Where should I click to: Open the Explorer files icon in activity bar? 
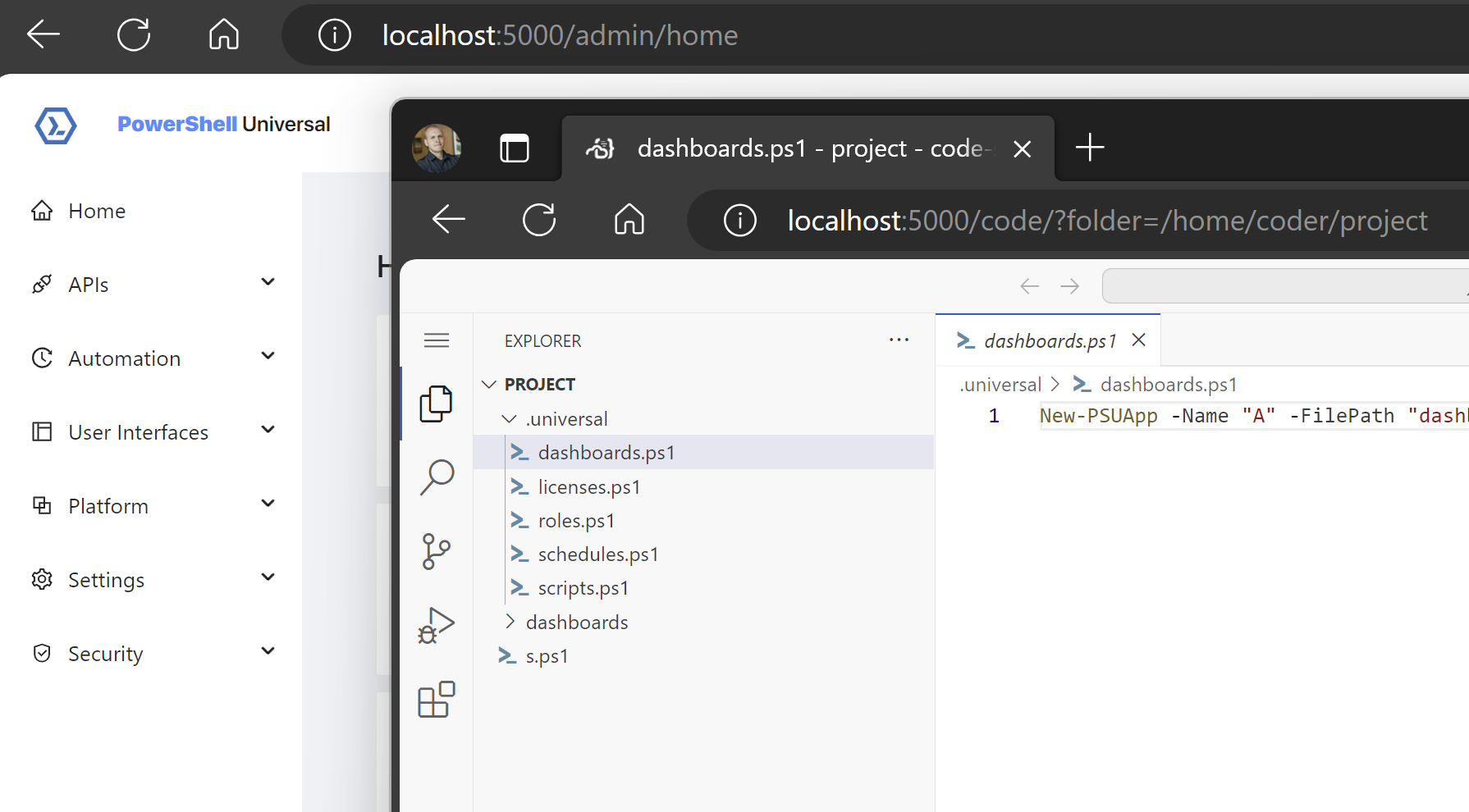[x=436, y=404]
